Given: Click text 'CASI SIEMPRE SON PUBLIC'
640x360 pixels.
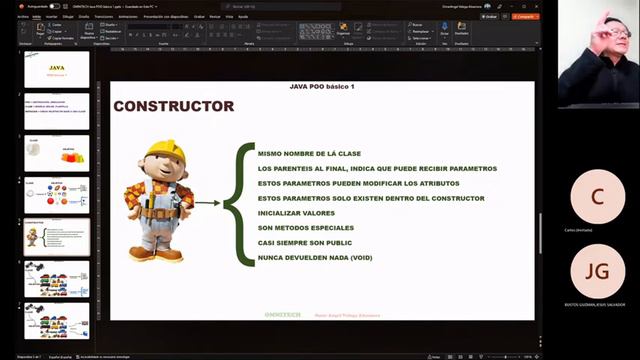Looking at the screenshot, I should tap(305, 243).
